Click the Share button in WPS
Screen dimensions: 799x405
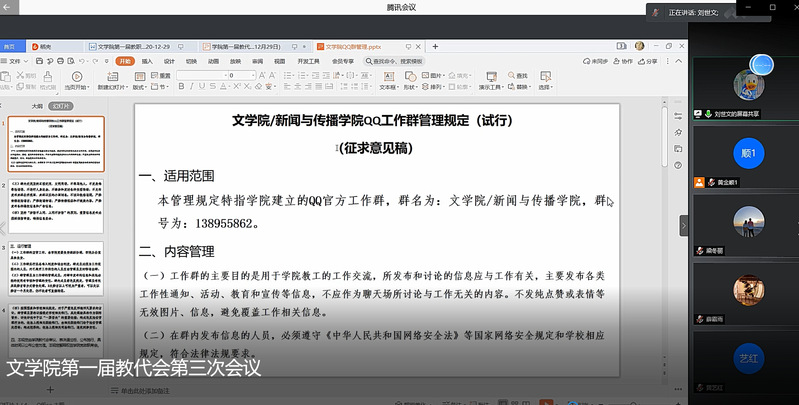coord(648,61)
